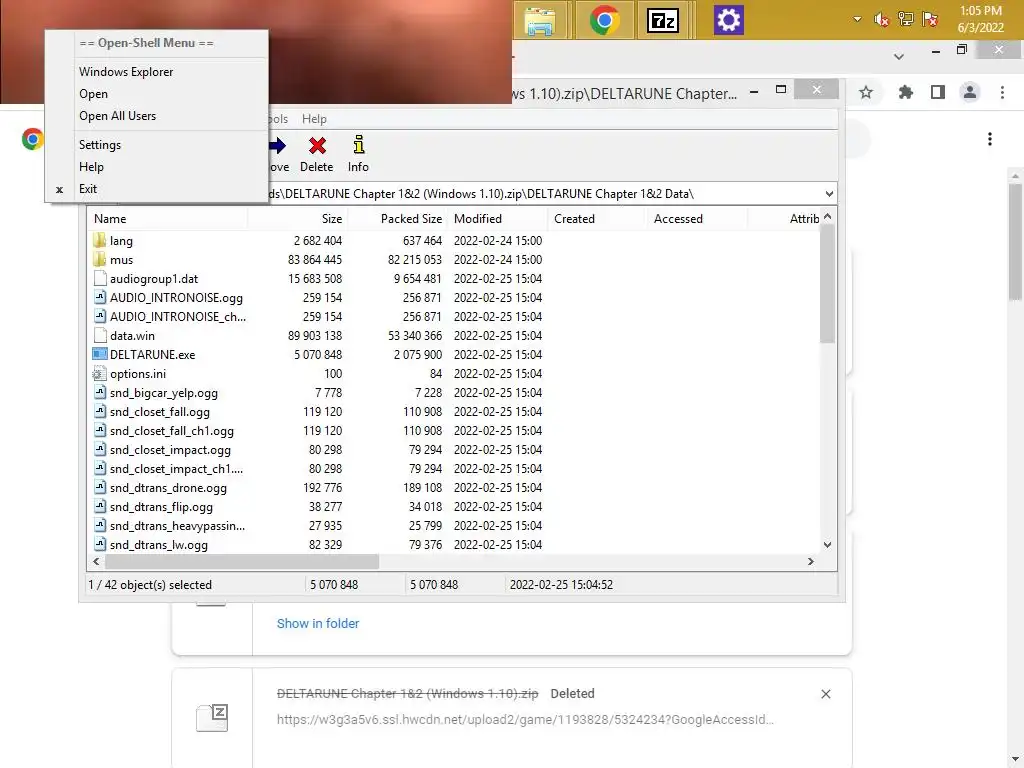Click the deleted zip file icon
The width and height of the screenshot is (1024, 768).
212,718
